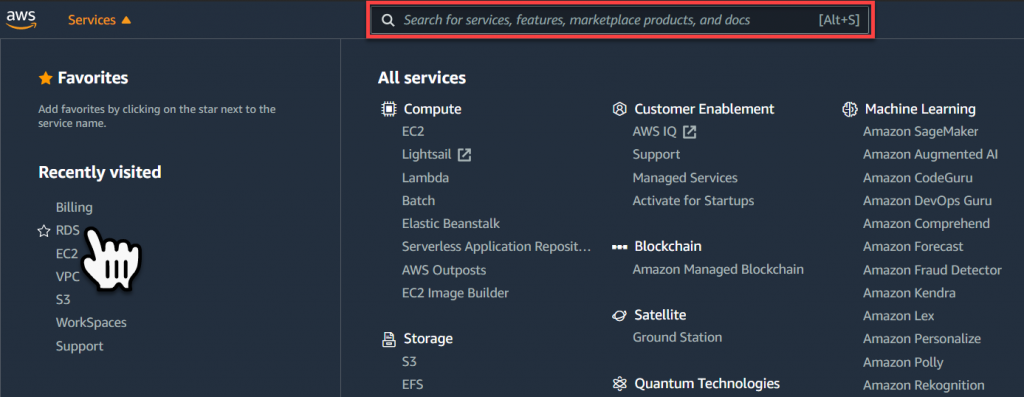1024x397 pixels.
Task: Open EC2 from Recently visited
Action: coord(67,254)
